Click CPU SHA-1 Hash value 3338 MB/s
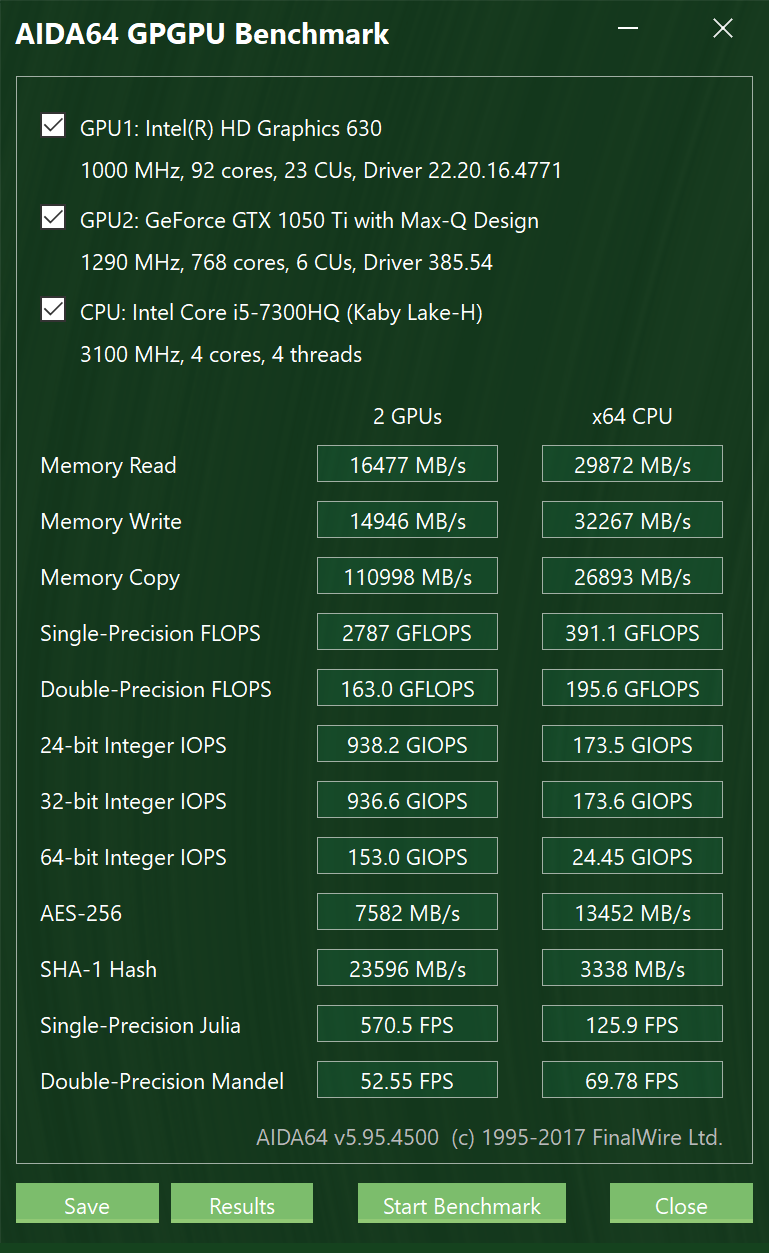This screenshot has height=1253, width=769. coord(632,969)
